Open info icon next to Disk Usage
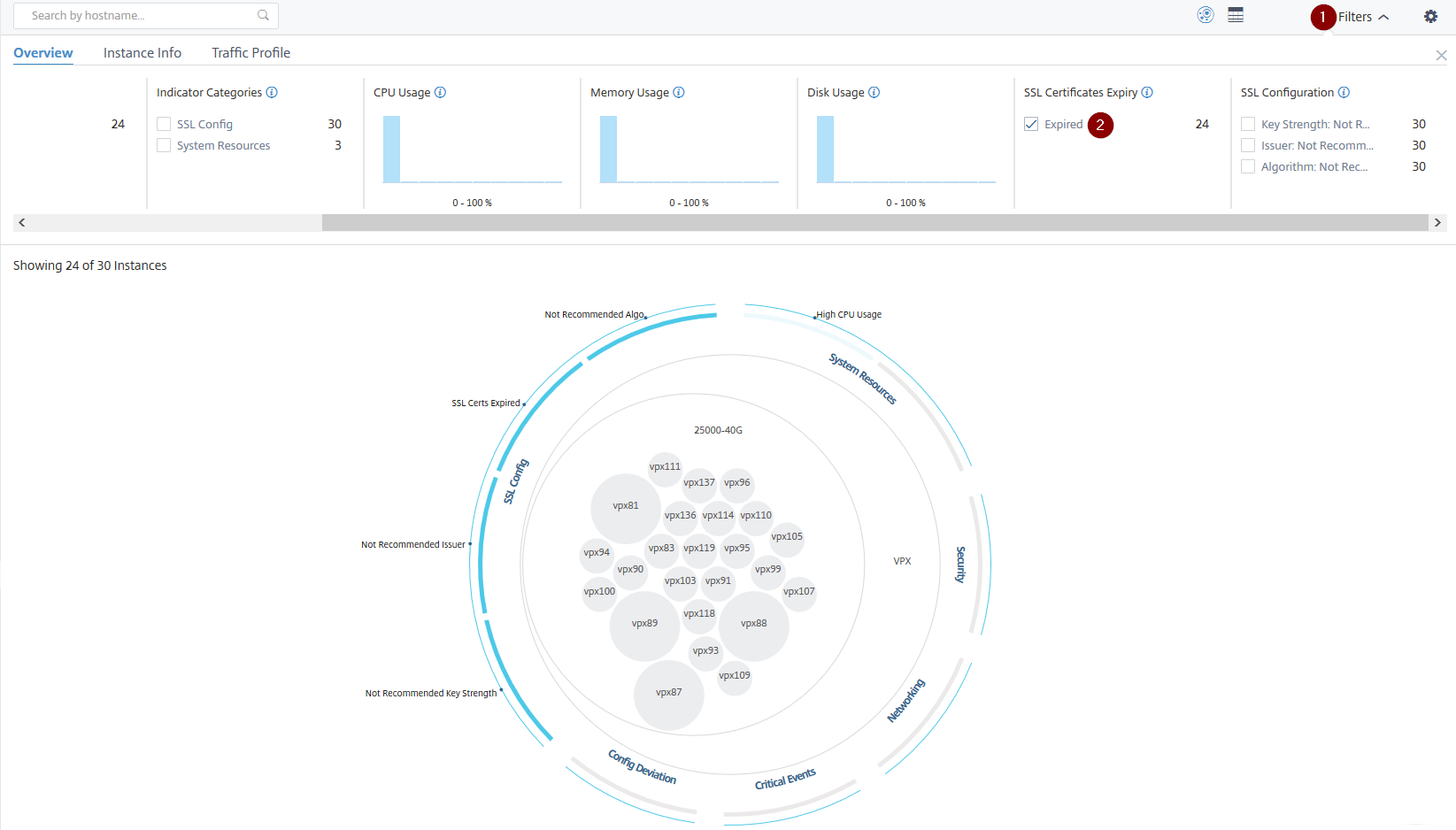Screen dimensions: 1456x830 point(874,92)
